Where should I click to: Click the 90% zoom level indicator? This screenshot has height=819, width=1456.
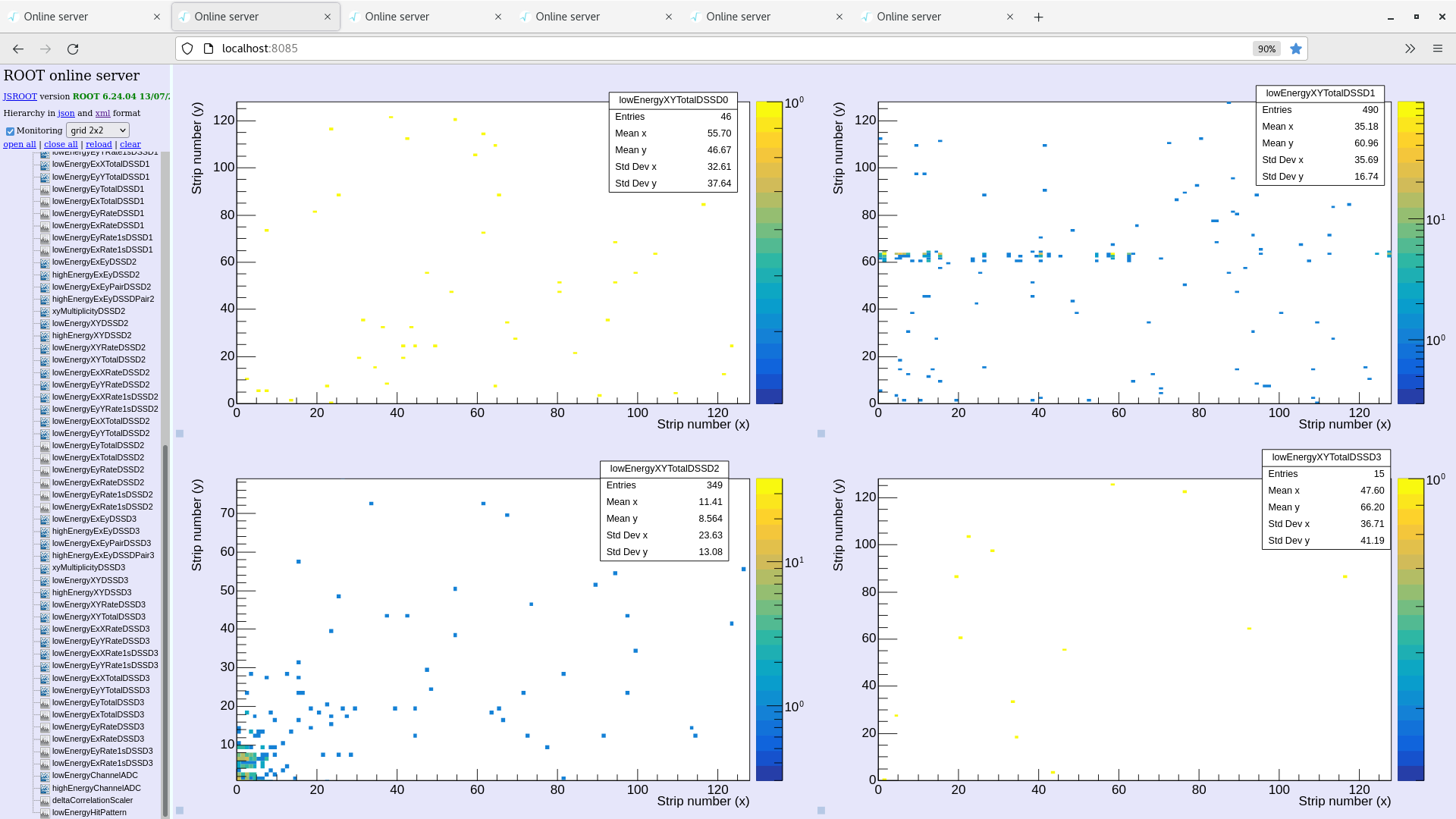[x=1266, y=49]
